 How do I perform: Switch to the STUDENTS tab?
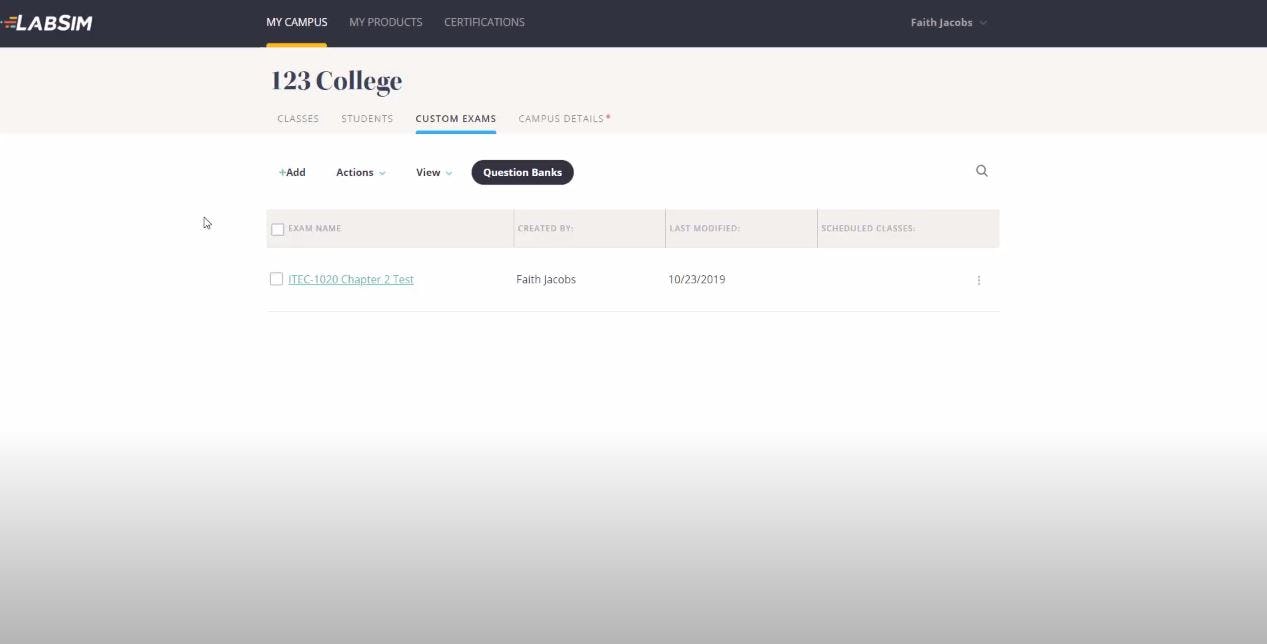[366, 118]
